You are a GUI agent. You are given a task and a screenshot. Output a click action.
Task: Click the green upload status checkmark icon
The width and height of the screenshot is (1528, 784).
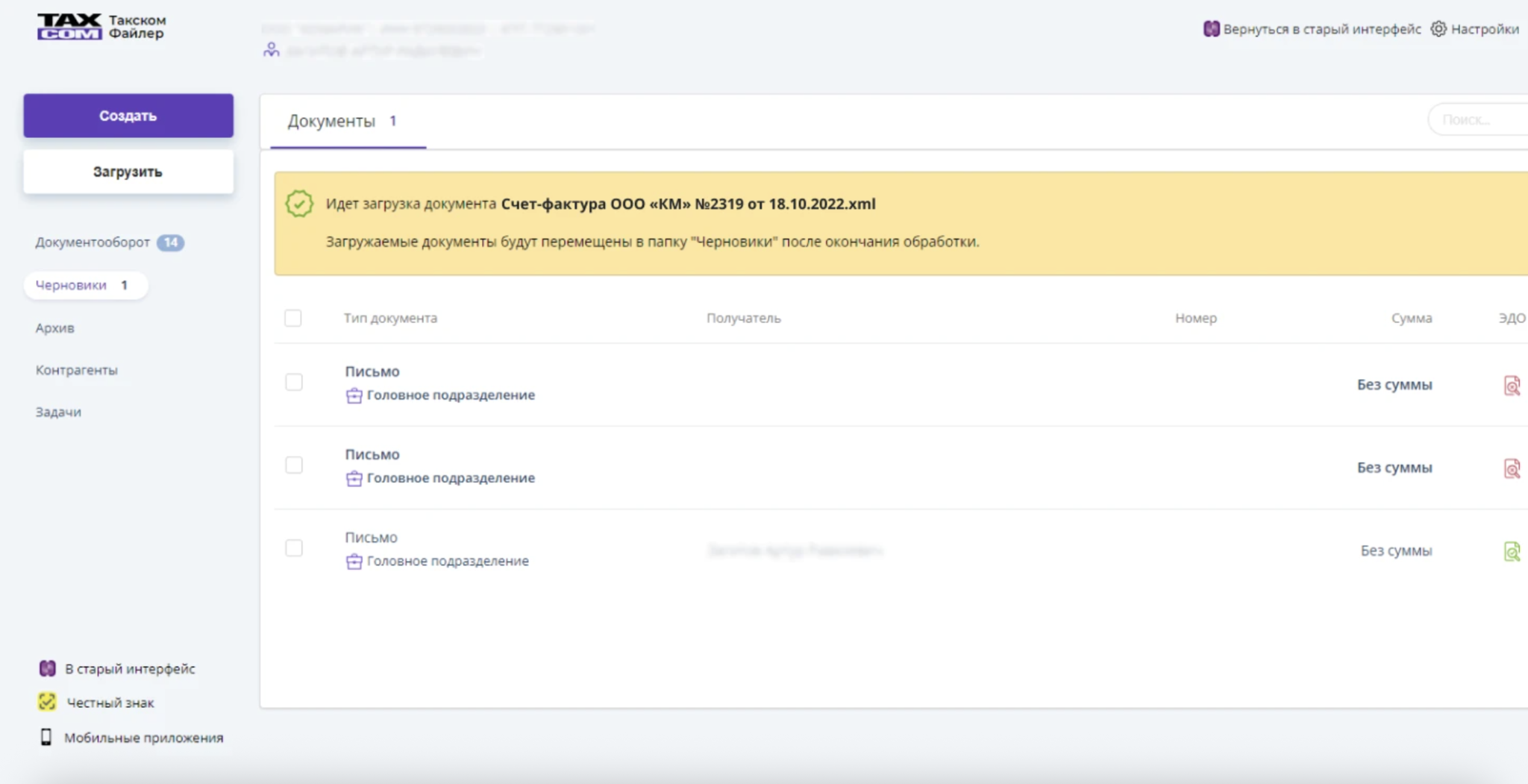(299, 204)
